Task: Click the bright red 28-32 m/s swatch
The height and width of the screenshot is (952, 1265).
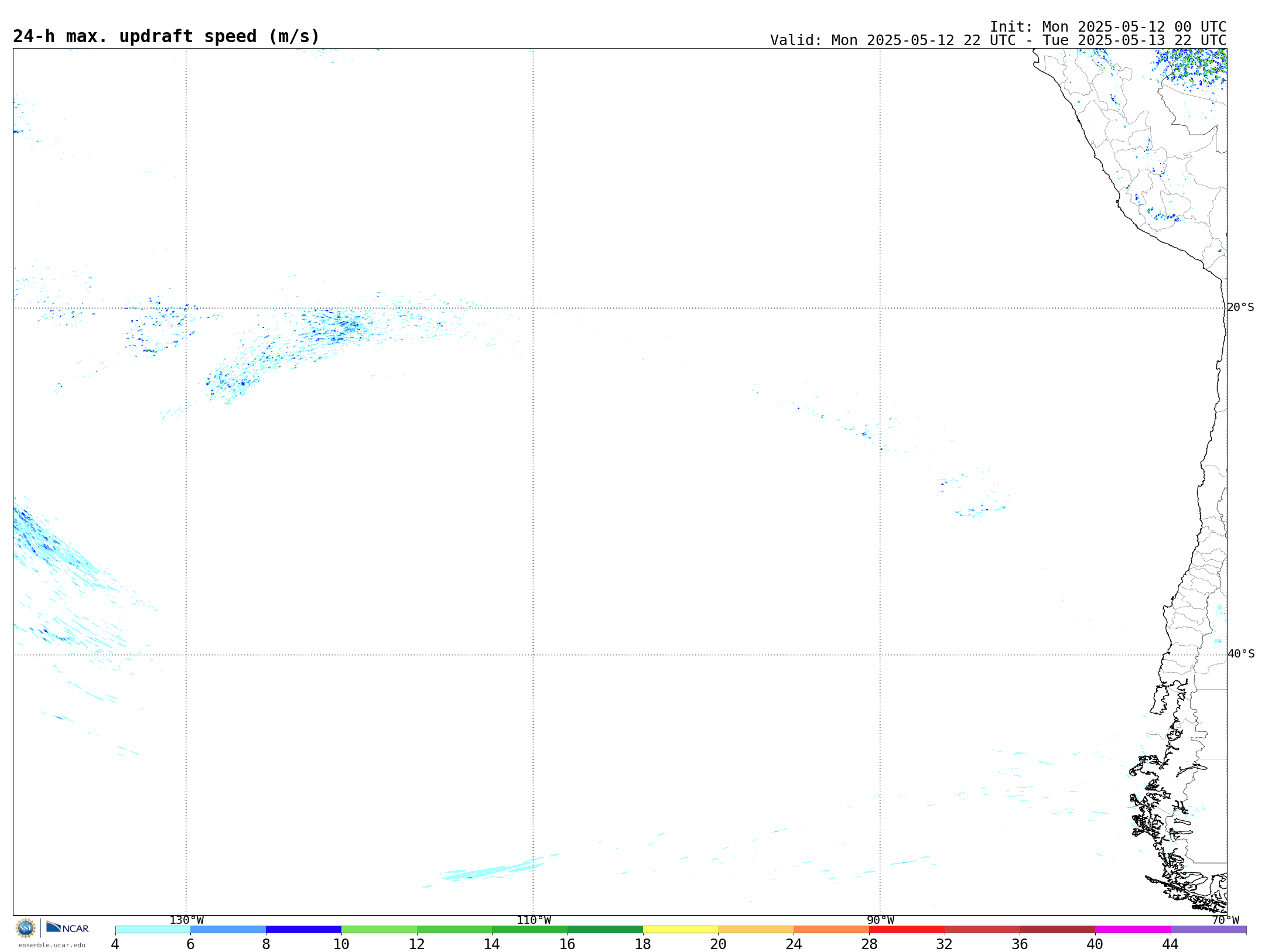Action: point(907,930)
